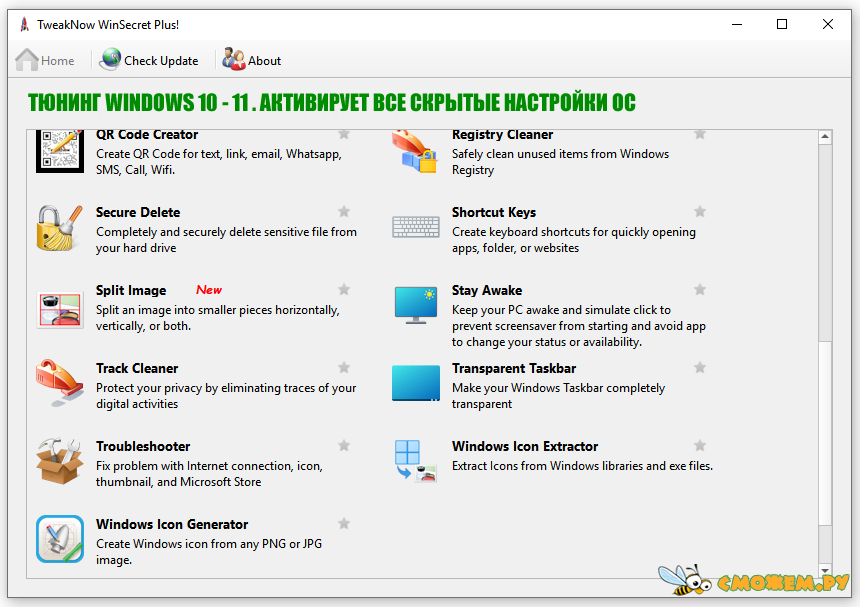
Task: Star the Windows Icon Extractor tool
Action: click(700, 445)
